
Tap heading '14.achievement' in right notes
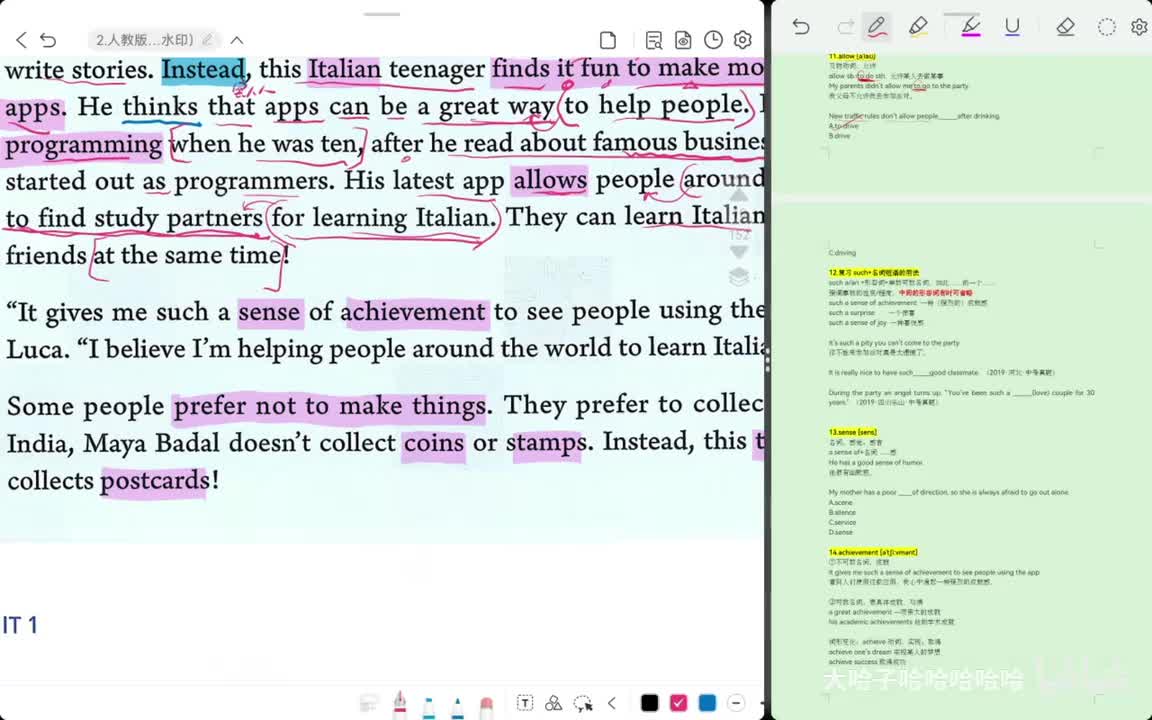click(x=873, y=552)
